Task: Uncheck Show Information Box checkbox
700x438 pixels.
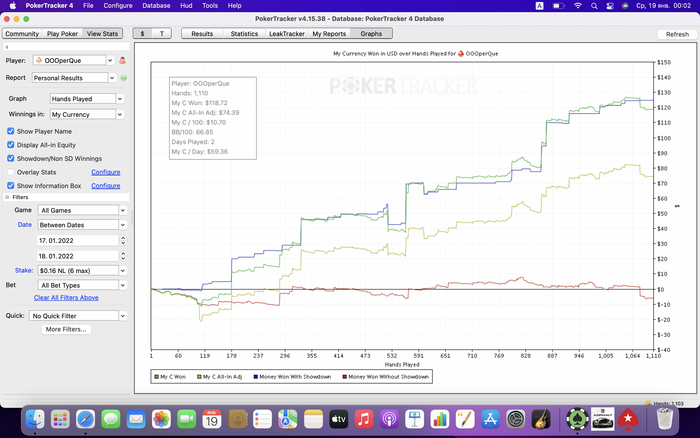Action: pos(11,185)
